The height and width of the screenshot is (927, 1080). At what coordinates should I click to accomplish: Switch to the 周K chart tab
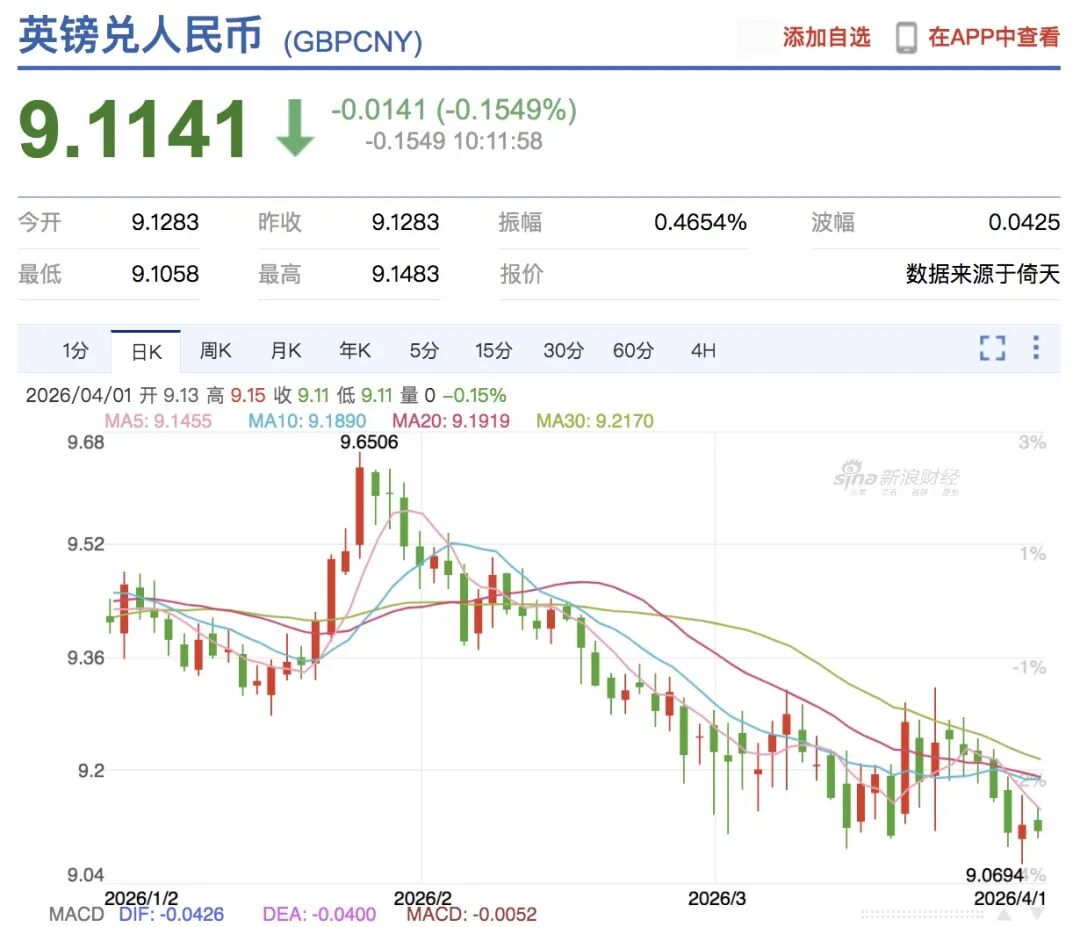[x=216, y=351]
